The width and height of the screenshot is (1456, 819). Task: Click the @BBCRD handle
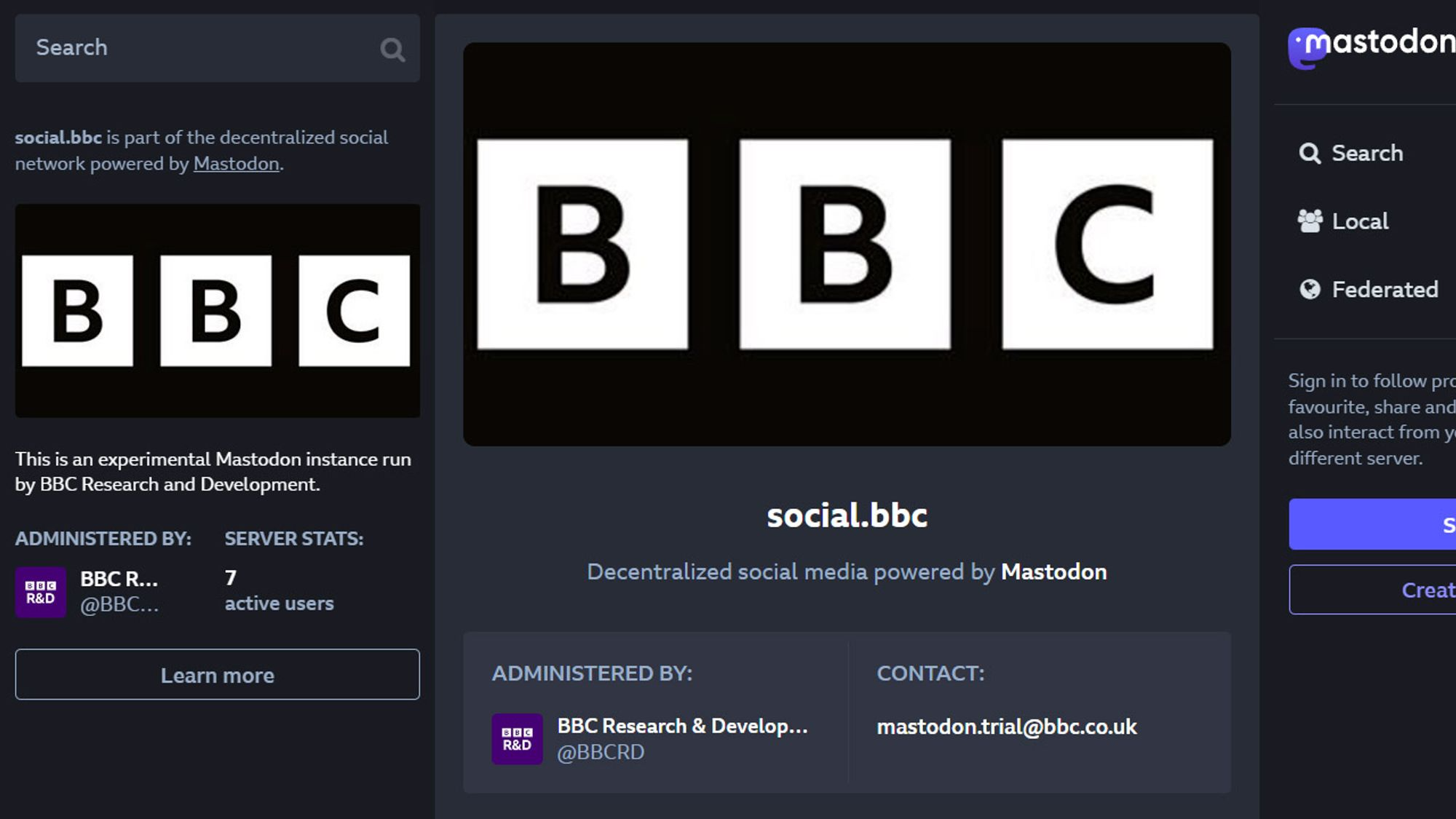[x=601, y=752]
